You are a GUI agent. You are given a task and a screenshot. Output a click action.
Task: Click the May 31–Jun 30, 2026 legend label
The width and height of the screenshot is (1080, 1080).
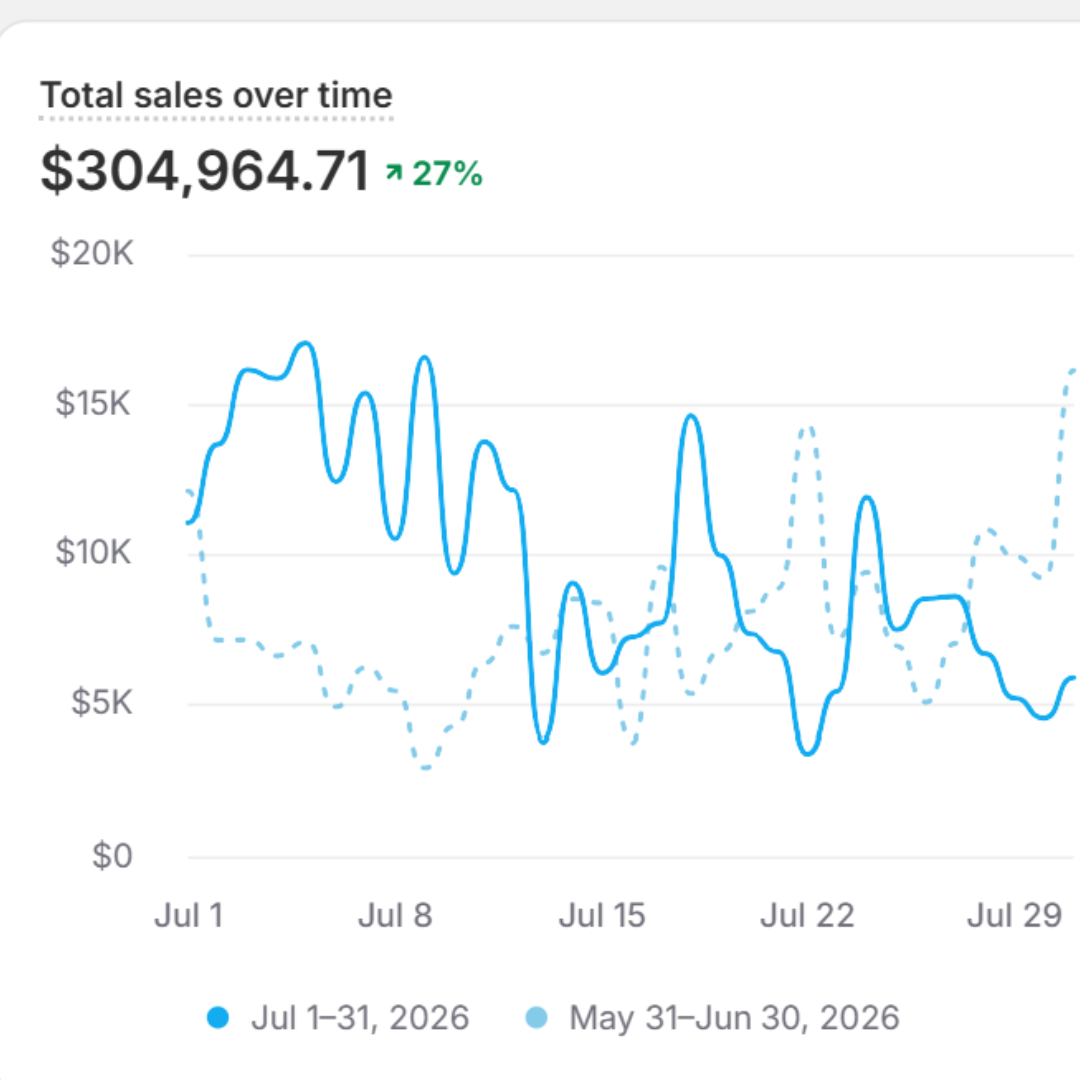click(734, 1018)
